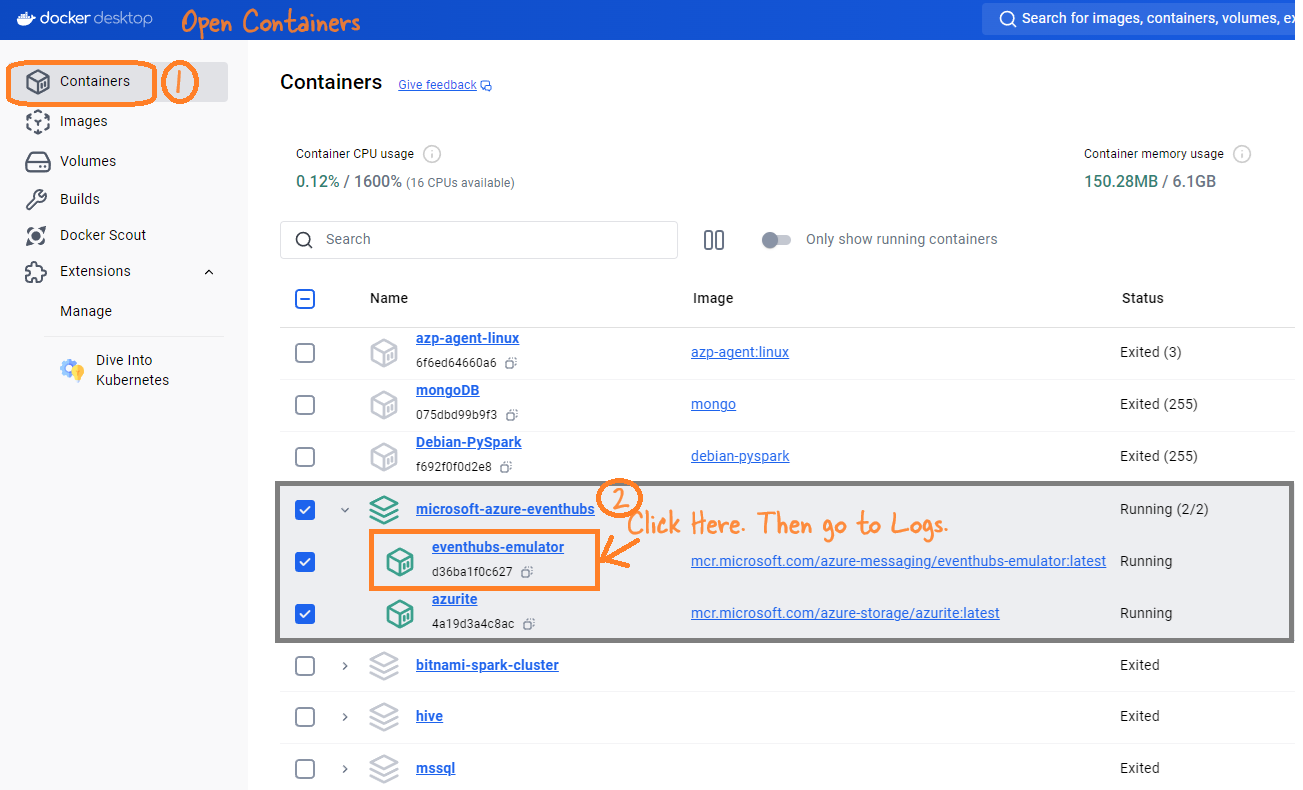Uncheck the azurite row checkbox

305,613
